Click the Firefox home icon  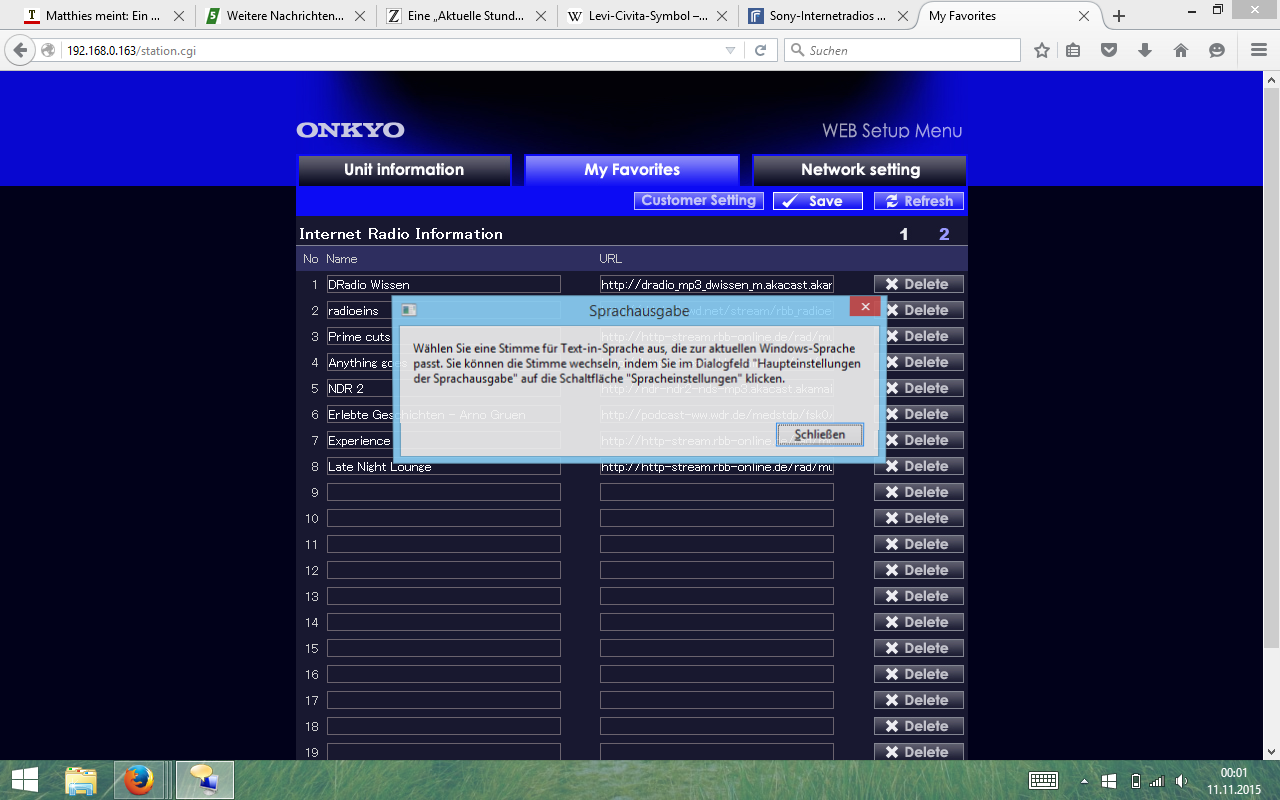tap(1181, 50)
